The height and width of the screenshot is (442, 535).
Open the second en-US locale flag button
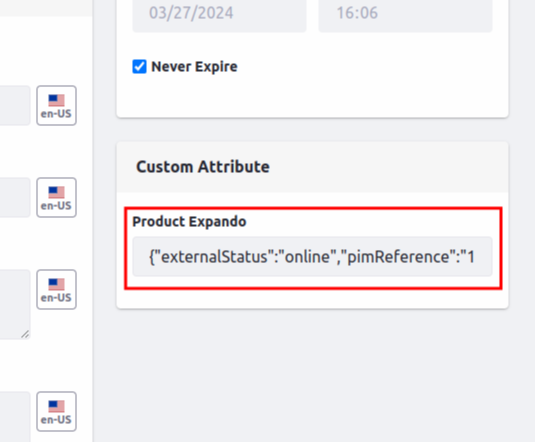56,197
